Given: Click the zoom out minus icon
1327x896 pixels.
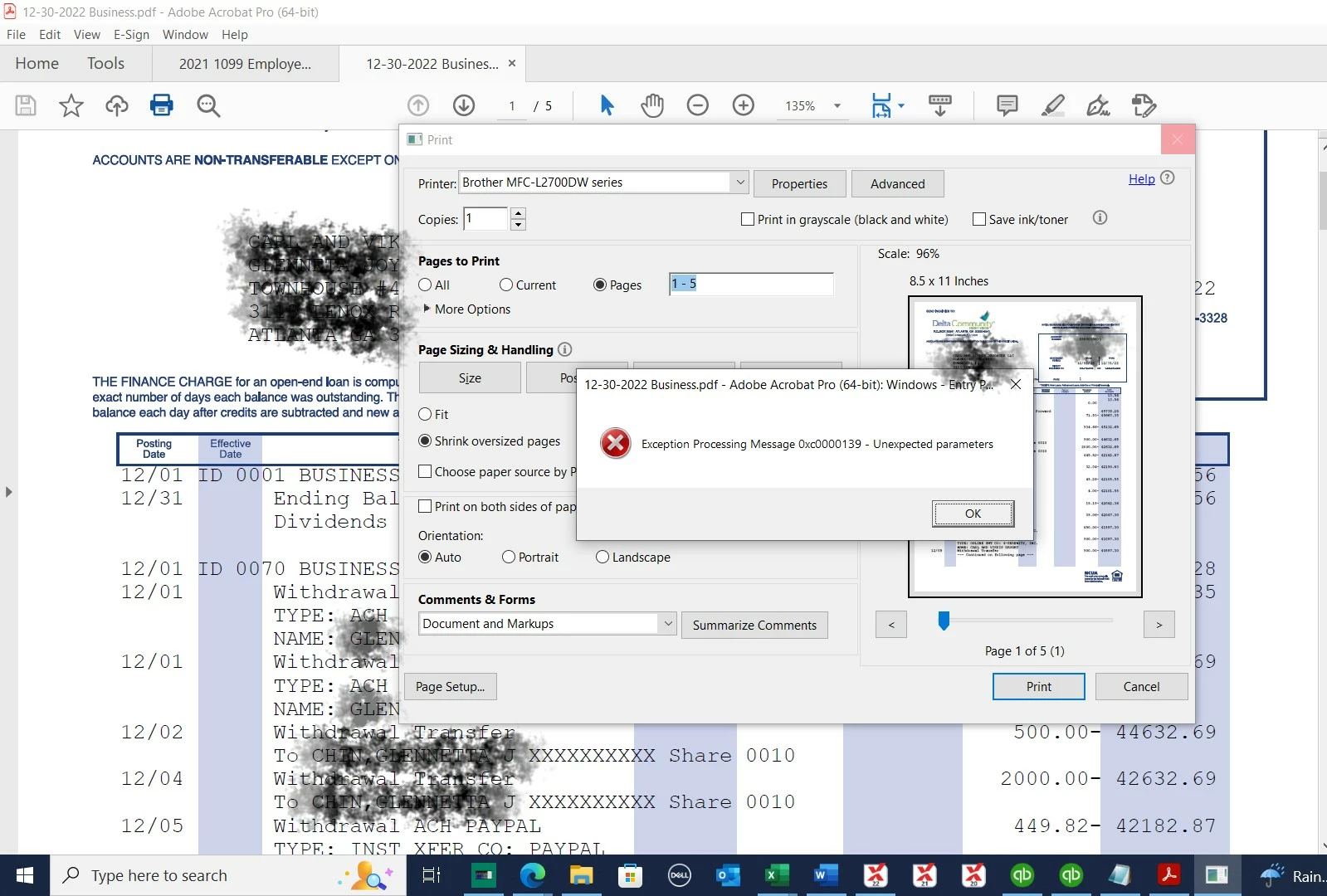Looking at the screenshot, I should (698, 105).
